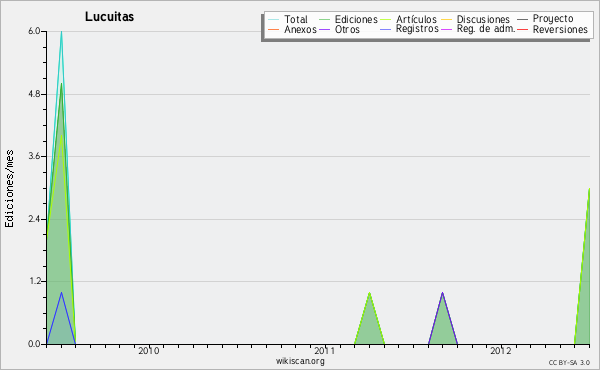Click the x-axis year label "2011"
The width and height of the screenshot is (600, 370).
[324, 351]
